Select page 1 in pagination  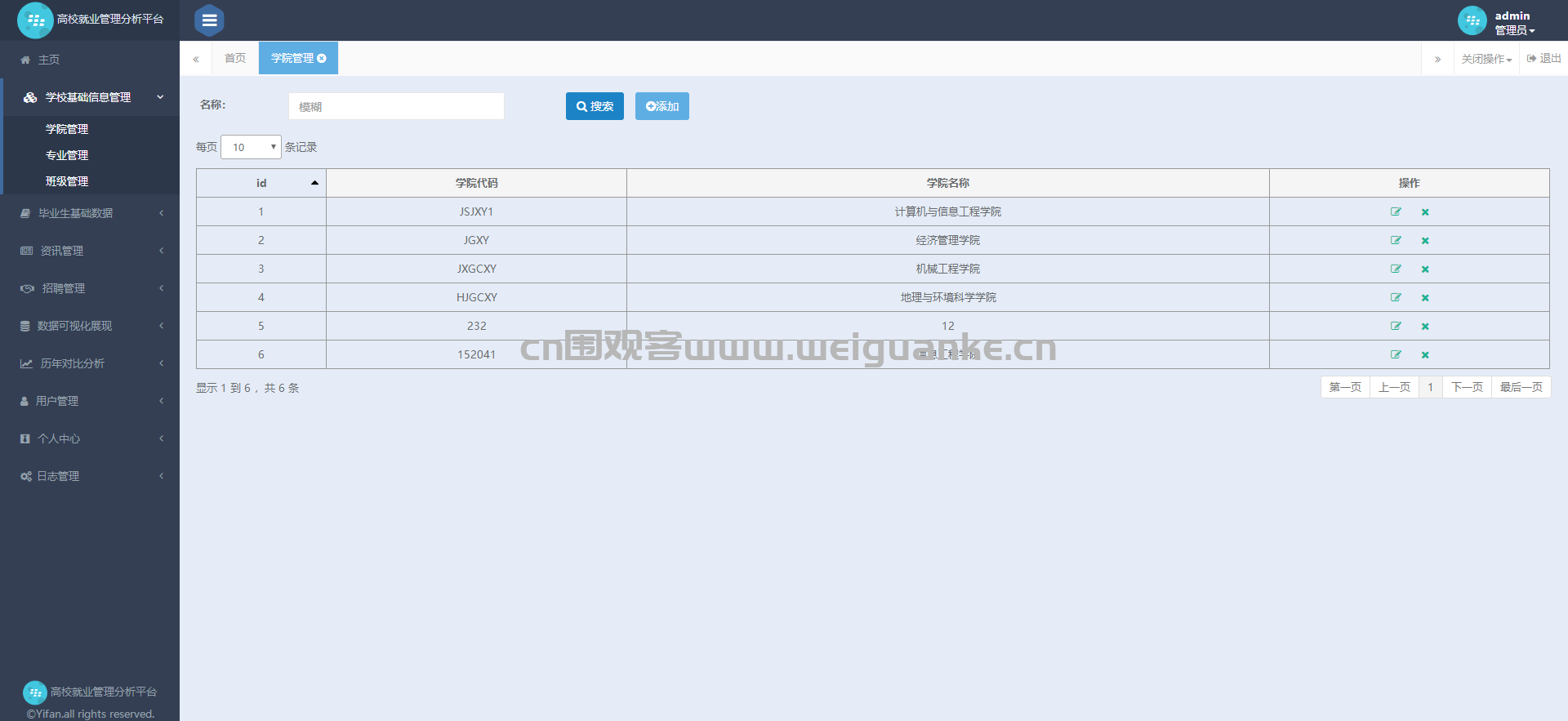coord(1430,387)
